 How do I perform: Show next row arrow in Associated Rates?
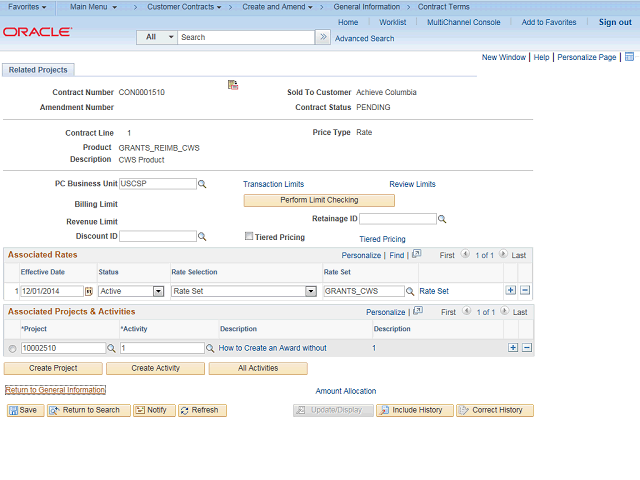coord(503,254)
